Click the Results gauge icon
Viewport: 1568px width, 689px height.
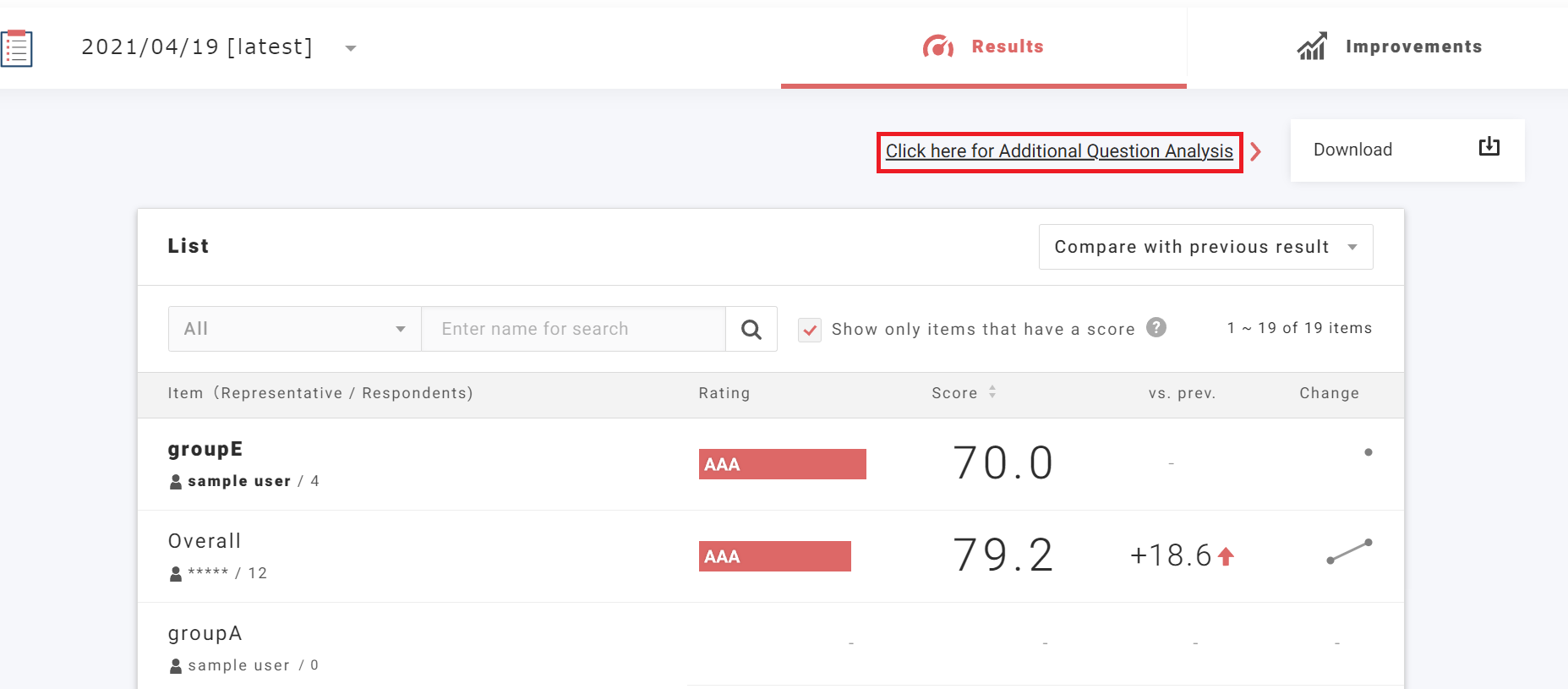pos(937,46)
